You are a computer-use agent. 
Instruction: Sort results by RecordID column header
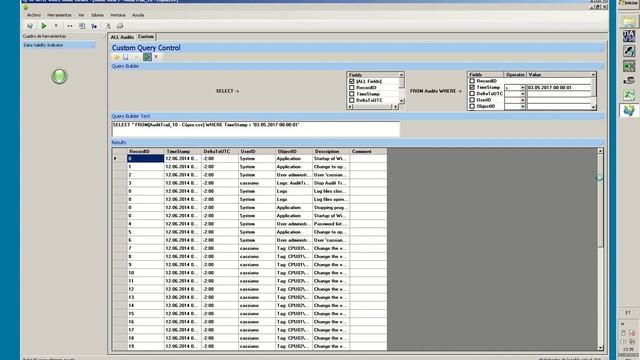[146, 151]
